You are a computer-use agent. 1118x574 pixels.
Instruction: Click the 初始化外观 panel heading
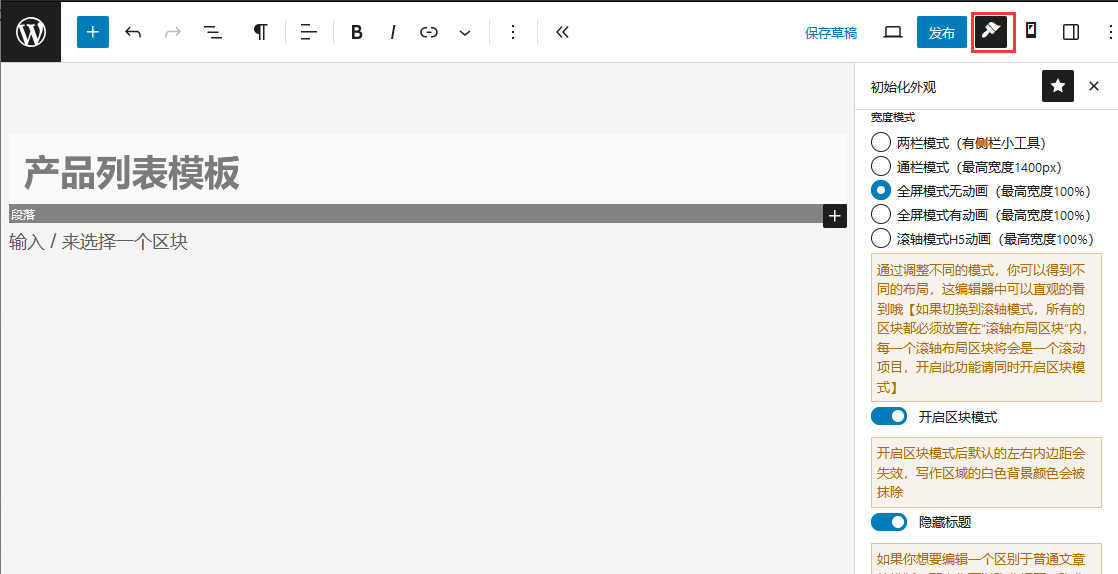903,87
